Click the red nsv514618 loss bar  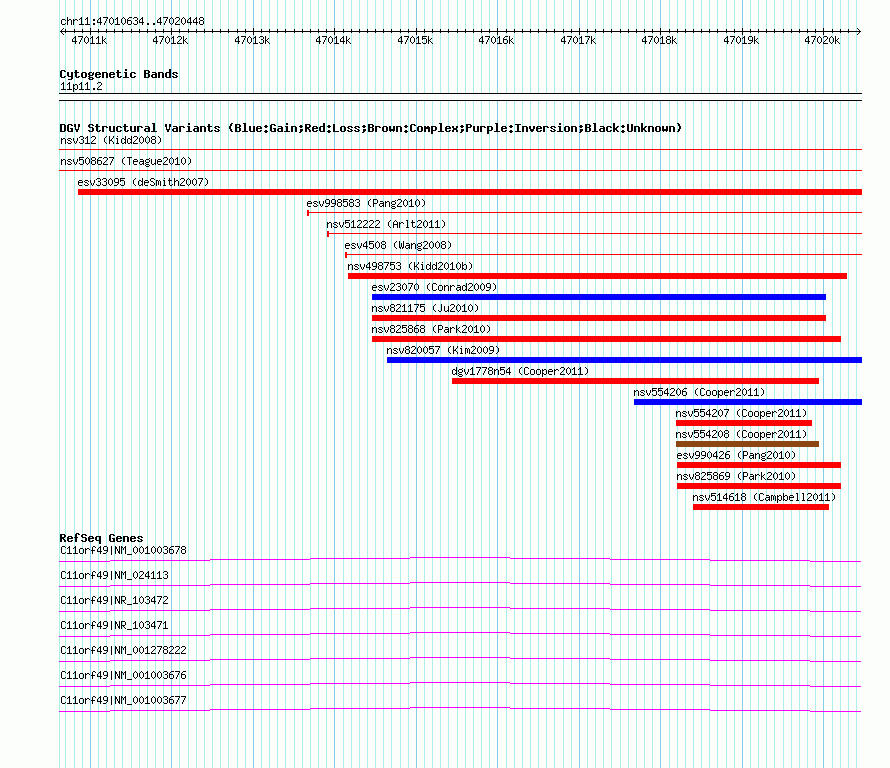[761, 507]
